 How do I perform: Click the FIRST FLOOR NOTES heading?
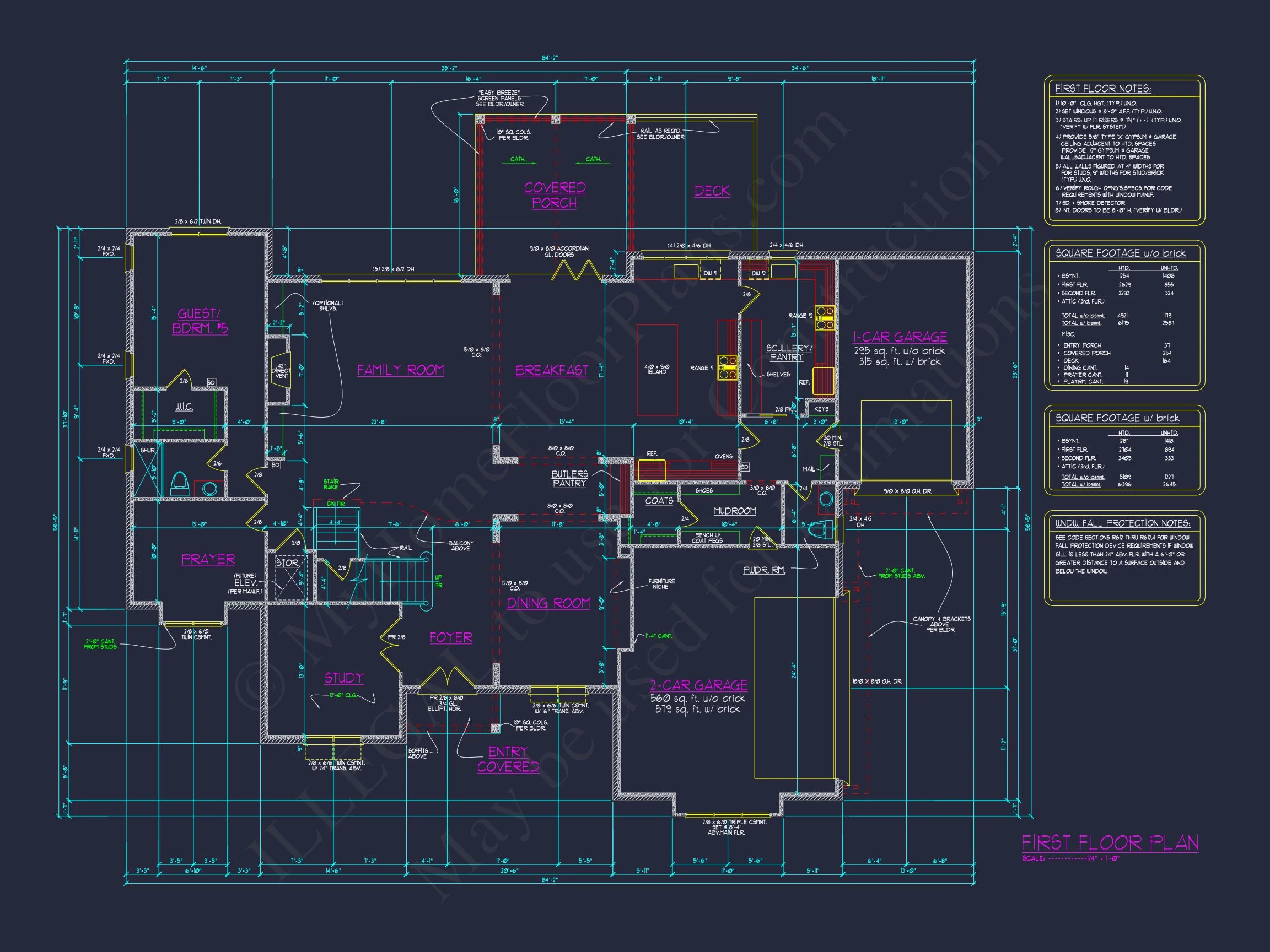click(1102, 89)
